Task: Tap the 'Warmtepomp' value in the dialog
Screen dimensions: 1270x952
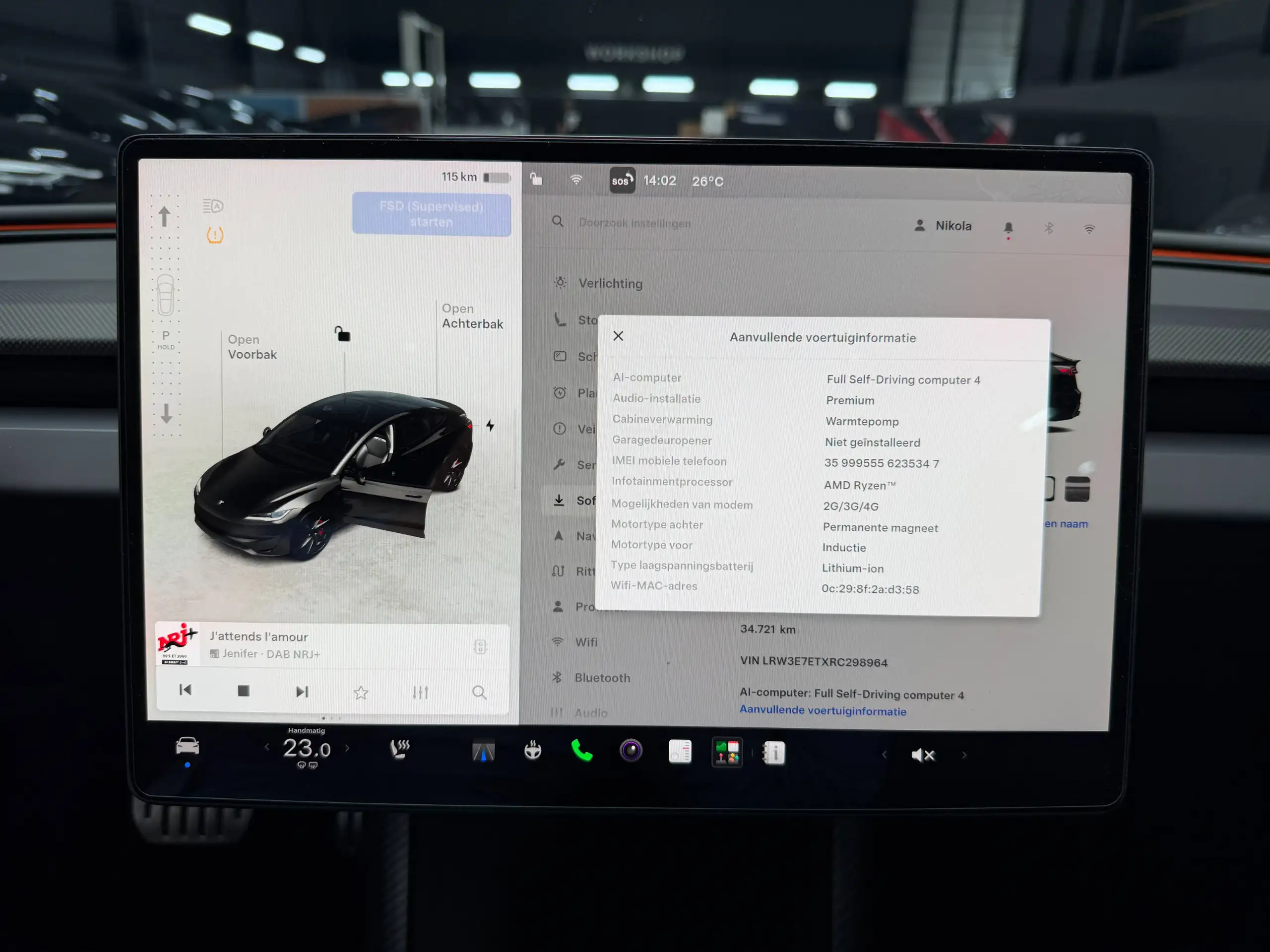Action: point(862,422)
